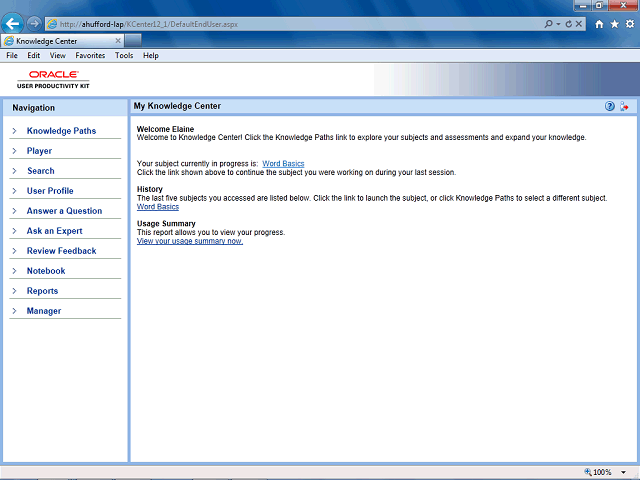The height and width of the screenshot is (480, 640).
Task: Open Knowledge Center help question-mark icon
Action: click(x=610, y=107)
